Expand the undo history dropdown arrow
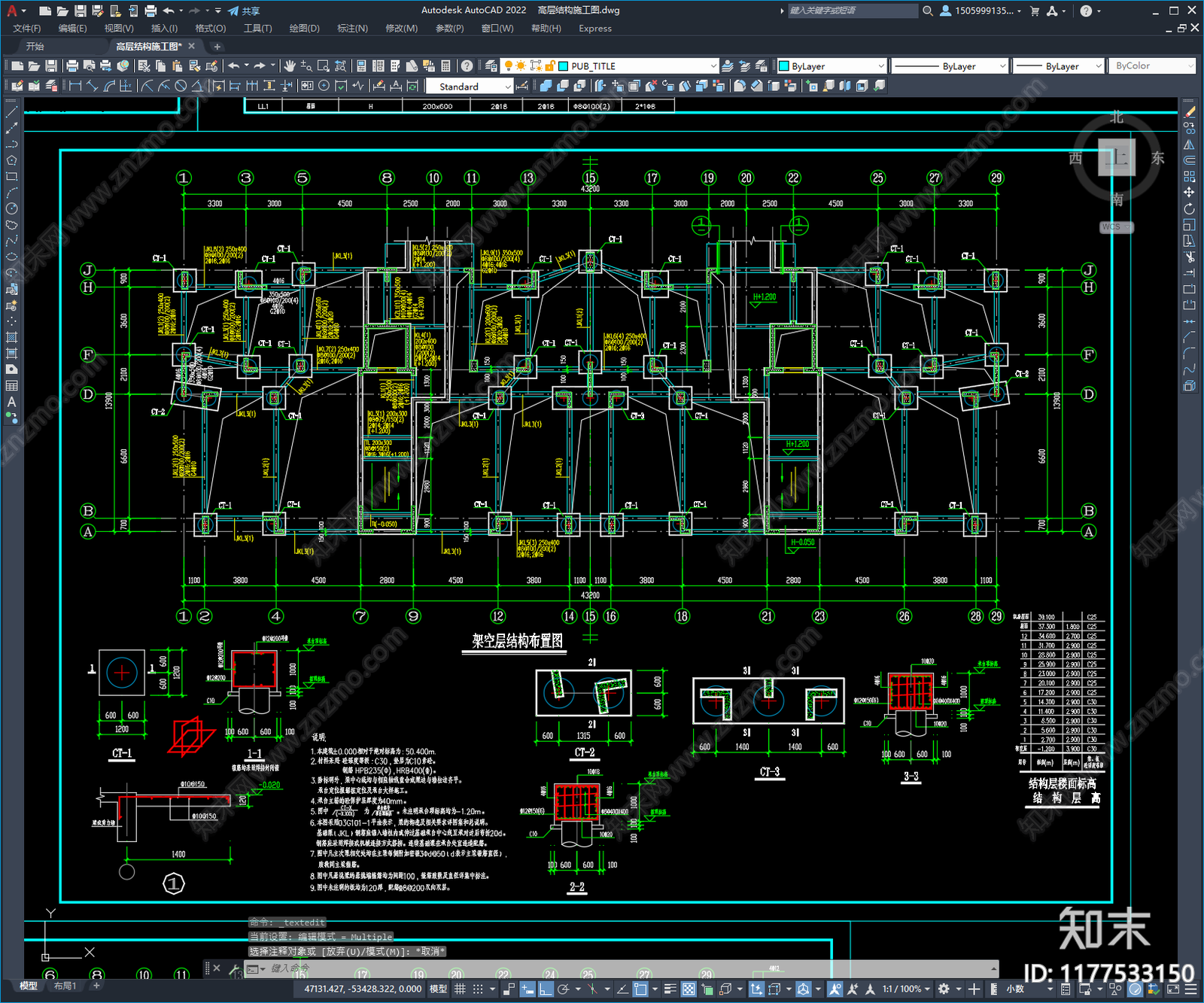 (x=181, y=11)
